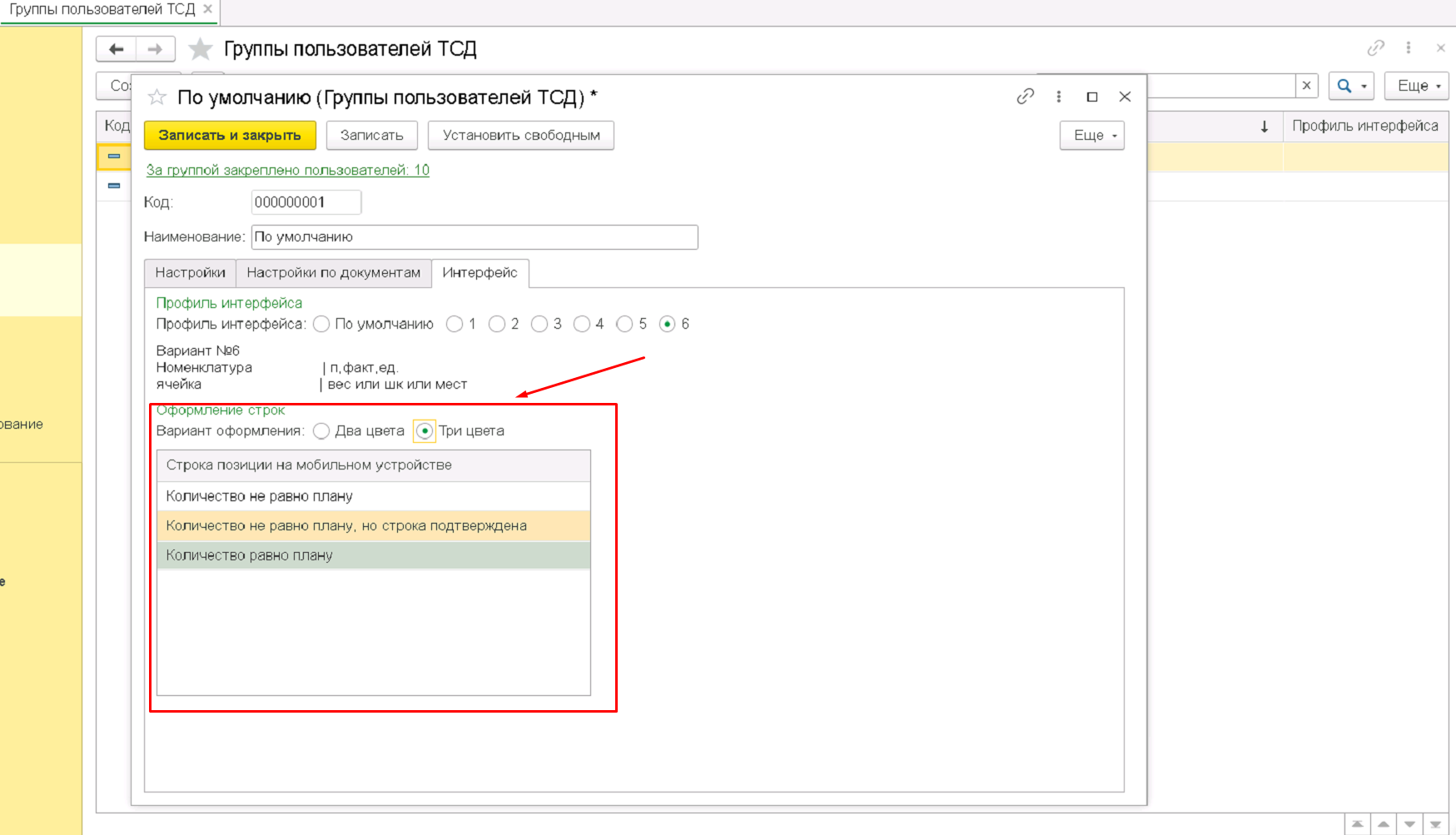Star the Группы пользователей ТСД list page

pyautogui.click(x=201, y=49)
